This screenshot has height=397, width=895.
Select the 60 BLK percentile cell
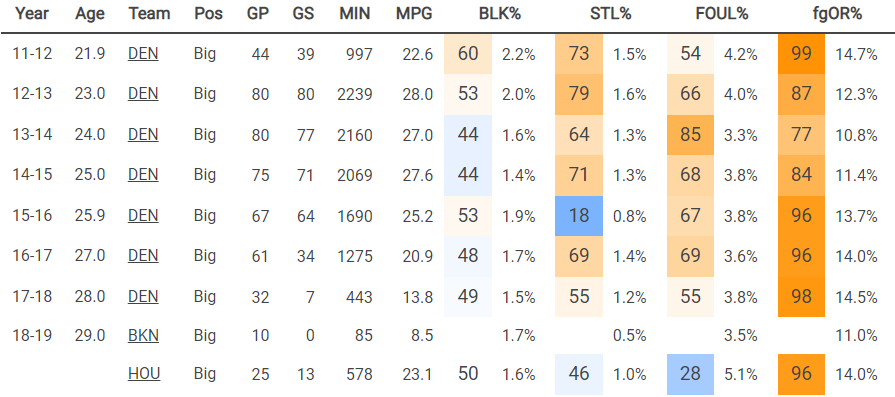[467, 54]
